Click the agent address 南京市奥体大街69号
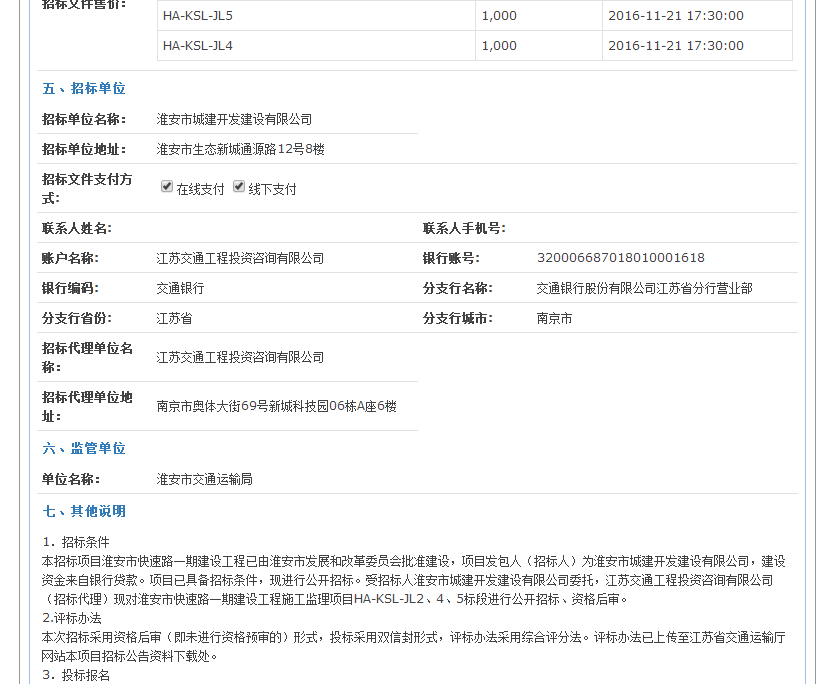Viewport: 835px width, 684px height. [276, 407]
